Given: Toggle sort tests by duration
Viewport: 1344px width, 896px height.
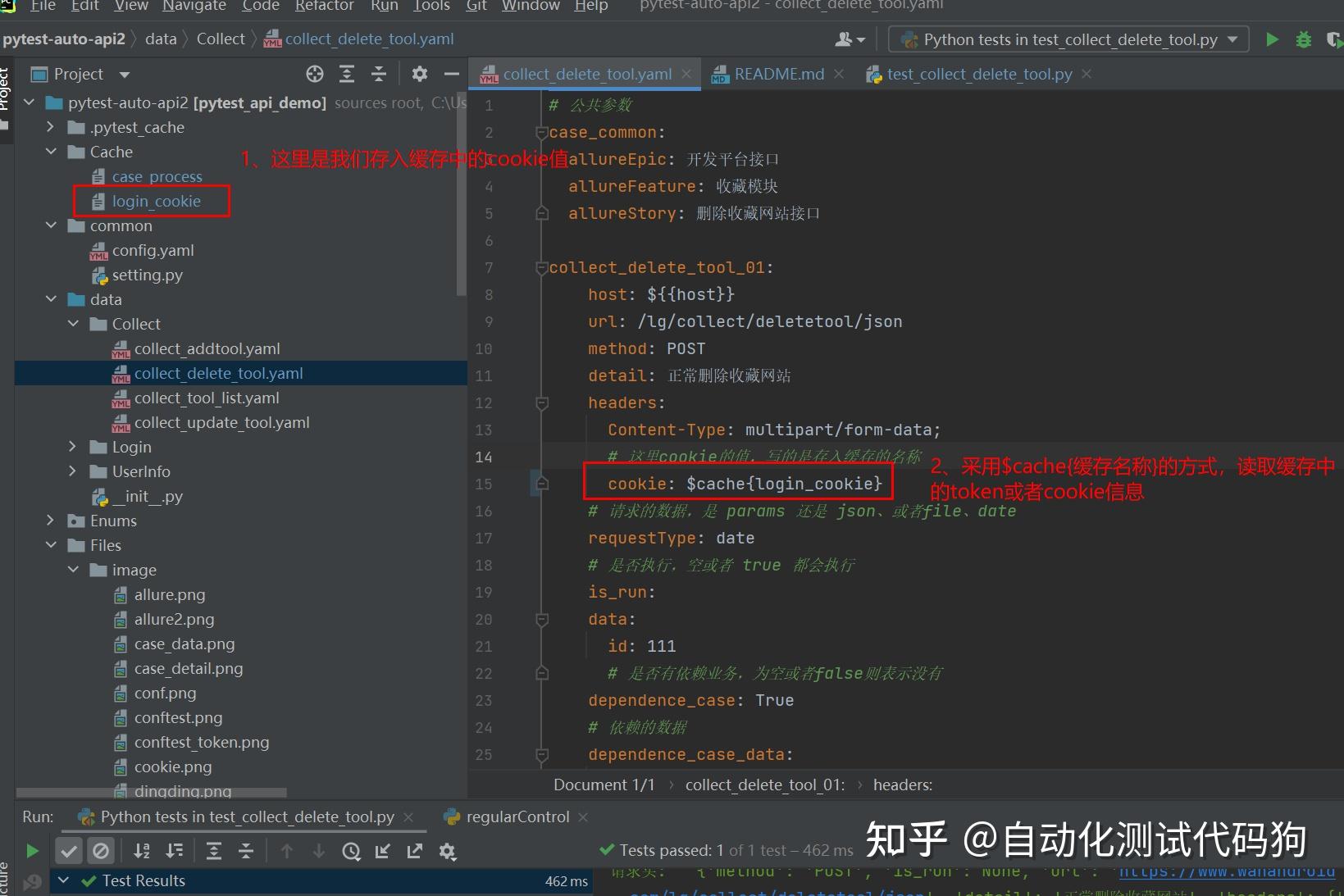Looking at the screenshot, I should 174,851.
